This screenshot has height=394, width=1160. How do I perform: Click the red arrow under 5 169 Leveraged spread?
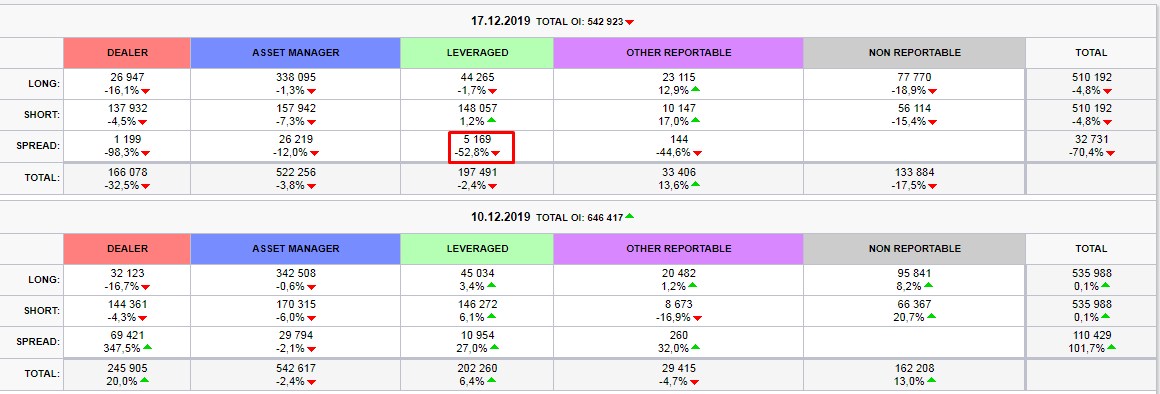point(496,154)
